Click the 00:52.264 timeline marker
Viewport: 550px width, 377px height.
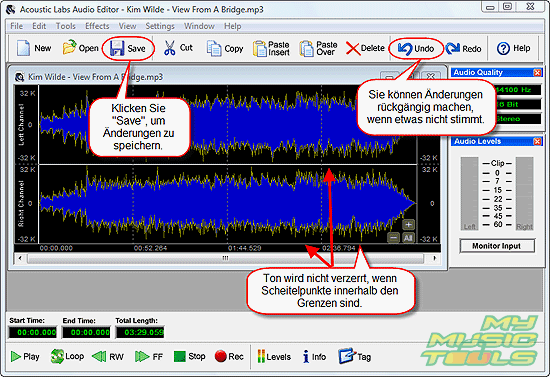150,248
